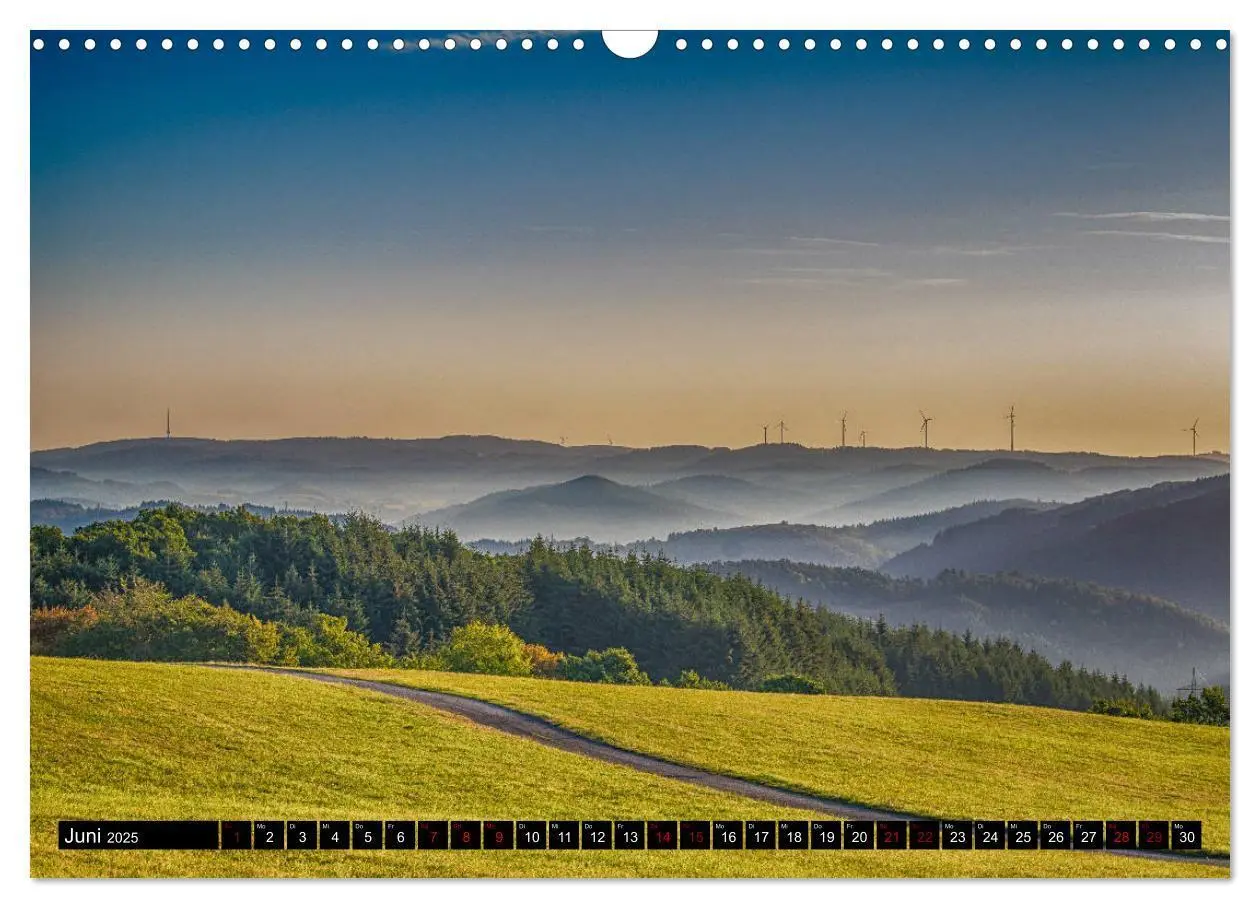Select date cell 11 in the calendar strip

[564, 836]
